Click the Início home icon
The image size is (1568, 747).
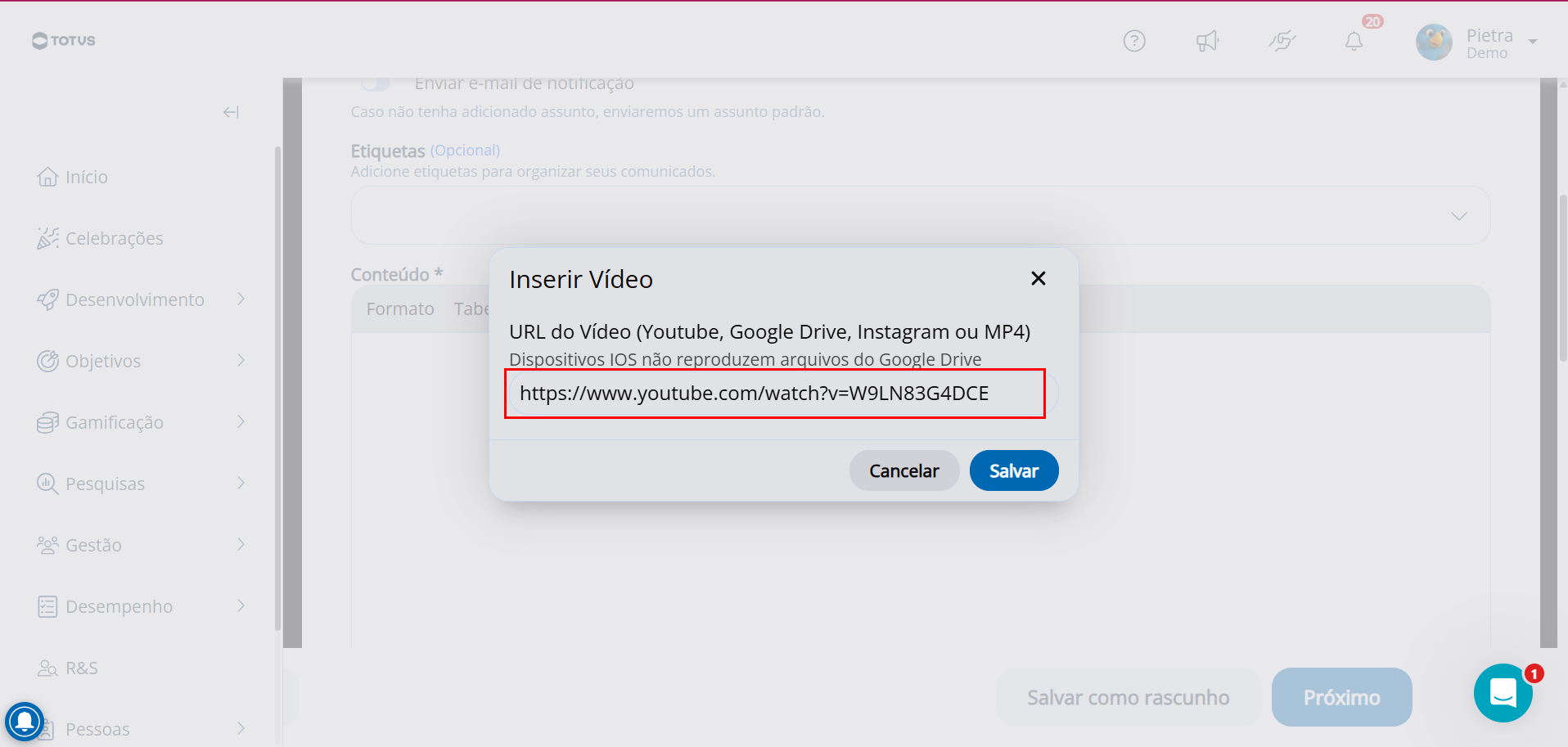[47, 177]
